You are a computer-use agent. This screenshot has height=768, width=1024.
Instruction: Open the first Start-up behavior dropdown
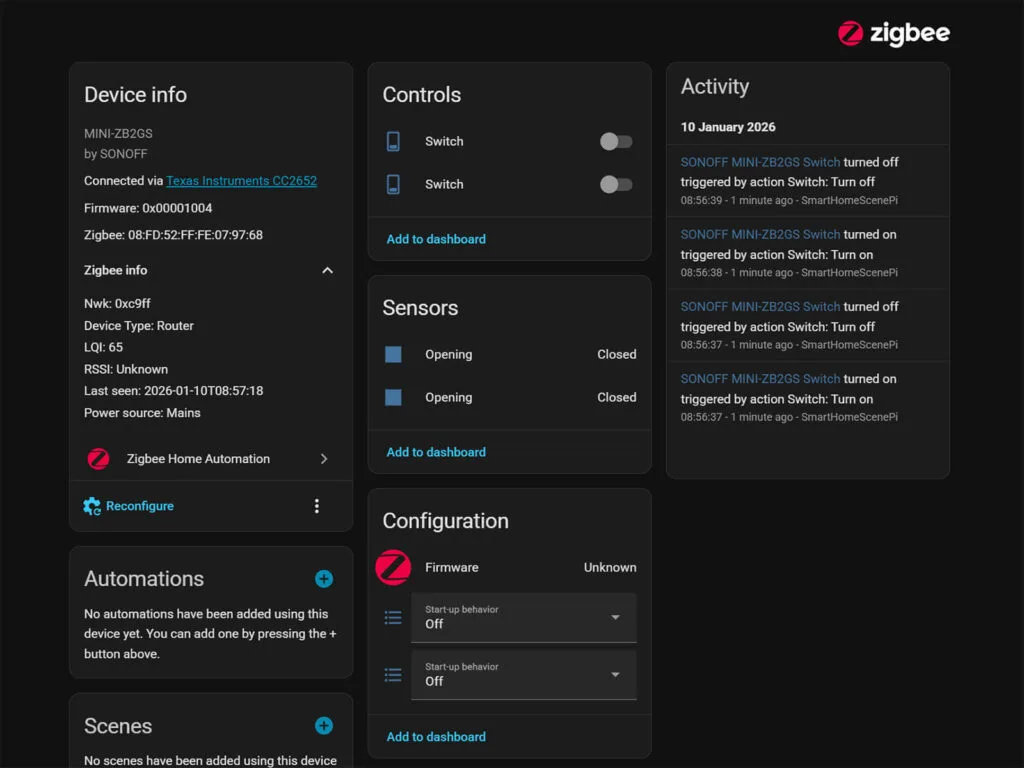(x=524, y=618)
